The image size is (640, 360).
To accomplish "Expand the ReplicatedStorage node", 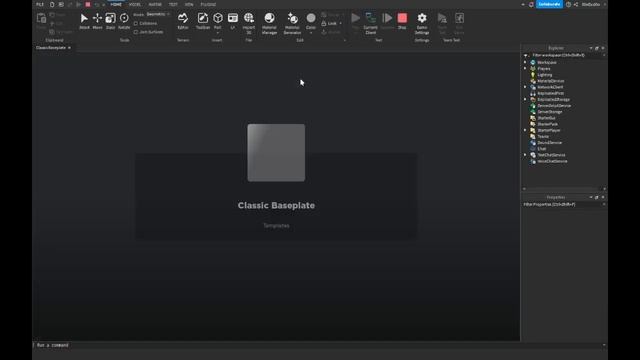I will [x=525, y=99].
